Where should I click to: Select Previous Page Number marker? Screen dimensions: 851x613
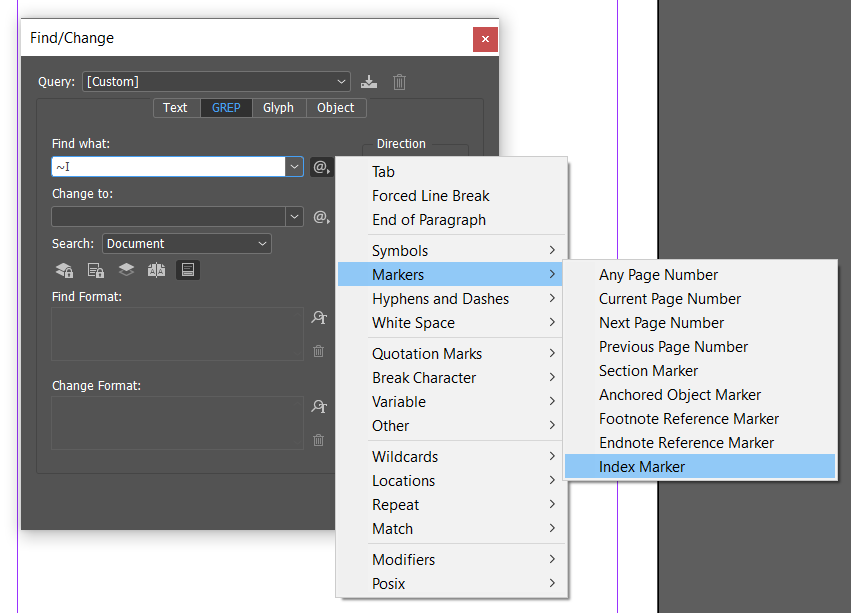pyautogui.click(x=700, y=346)
